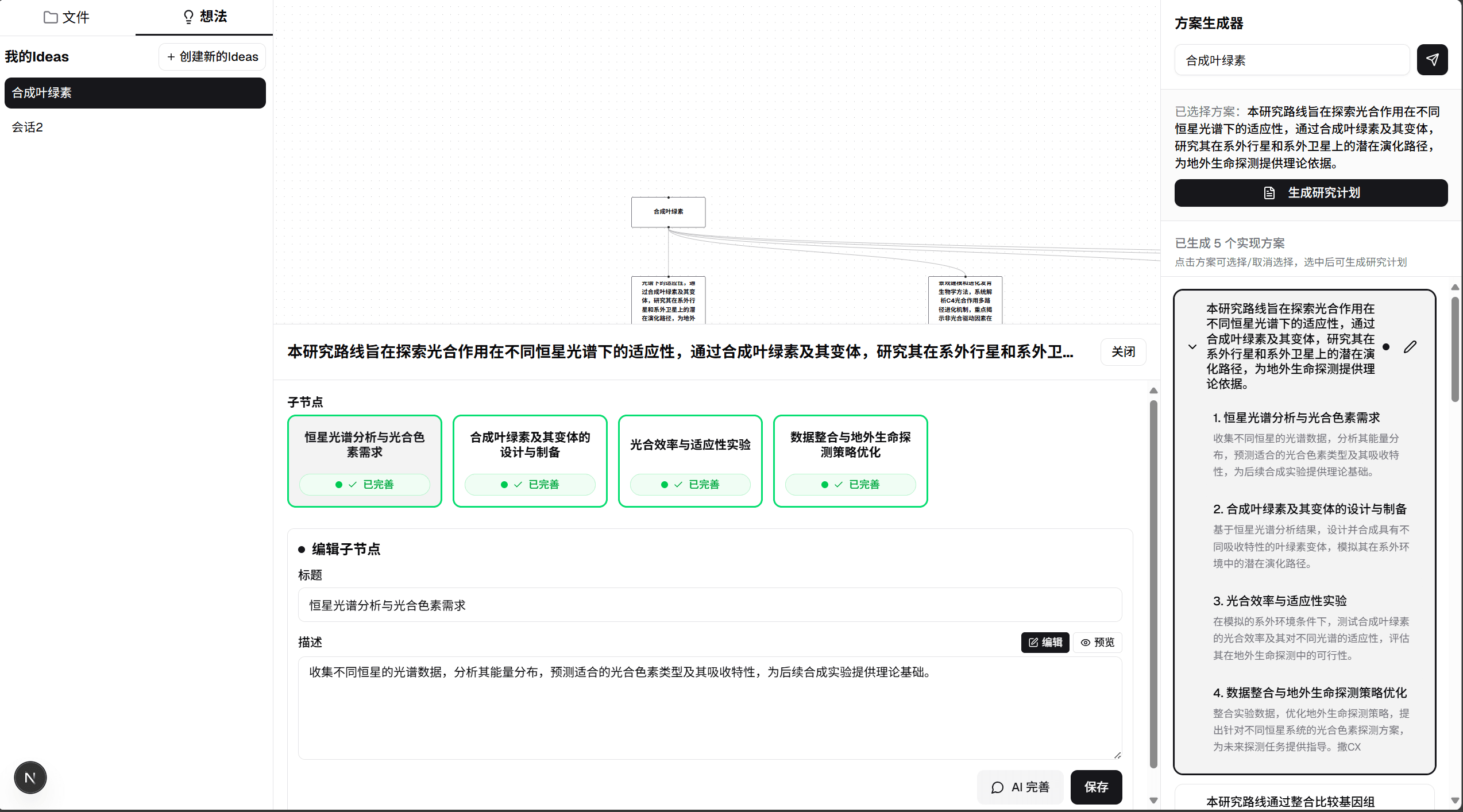
Task: Click the detail panel scrollbar down arrow
Action: point(1153,801)
